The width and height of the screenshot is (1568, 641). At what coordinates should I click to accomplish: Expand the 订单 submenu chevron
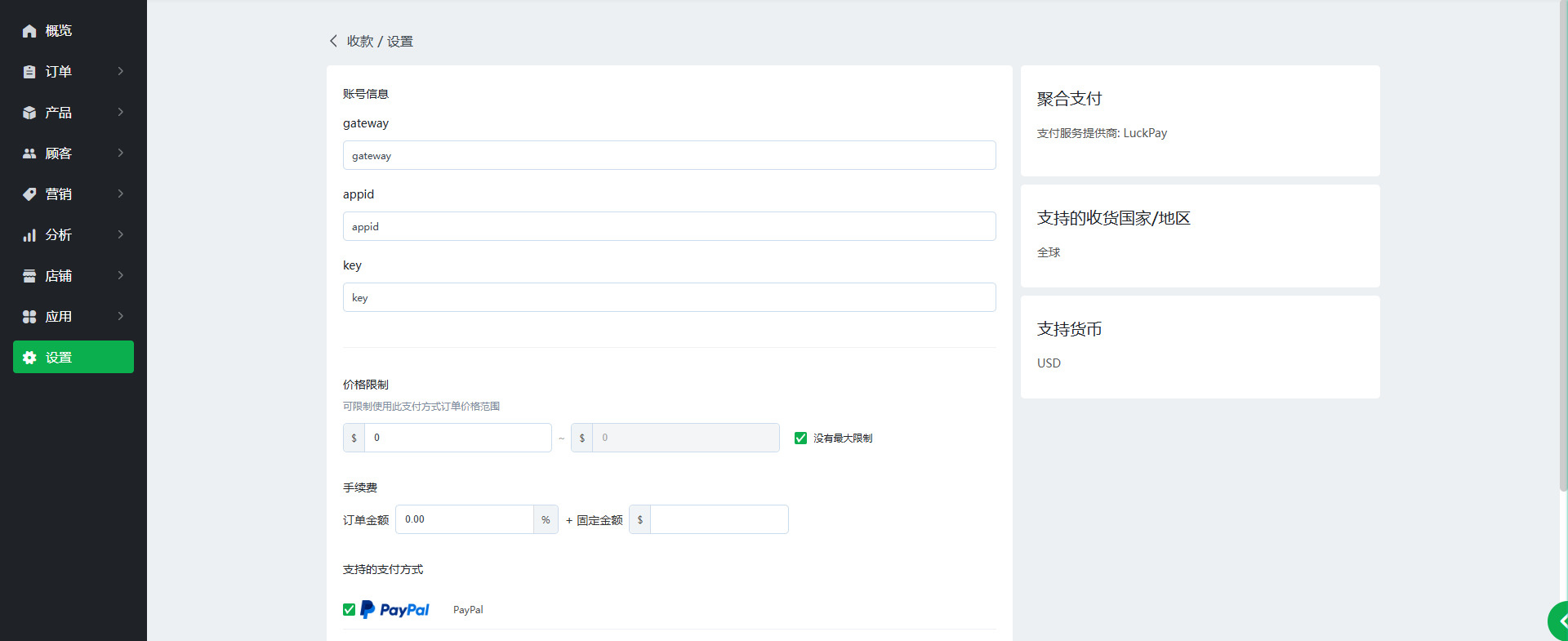pos(121,71)
